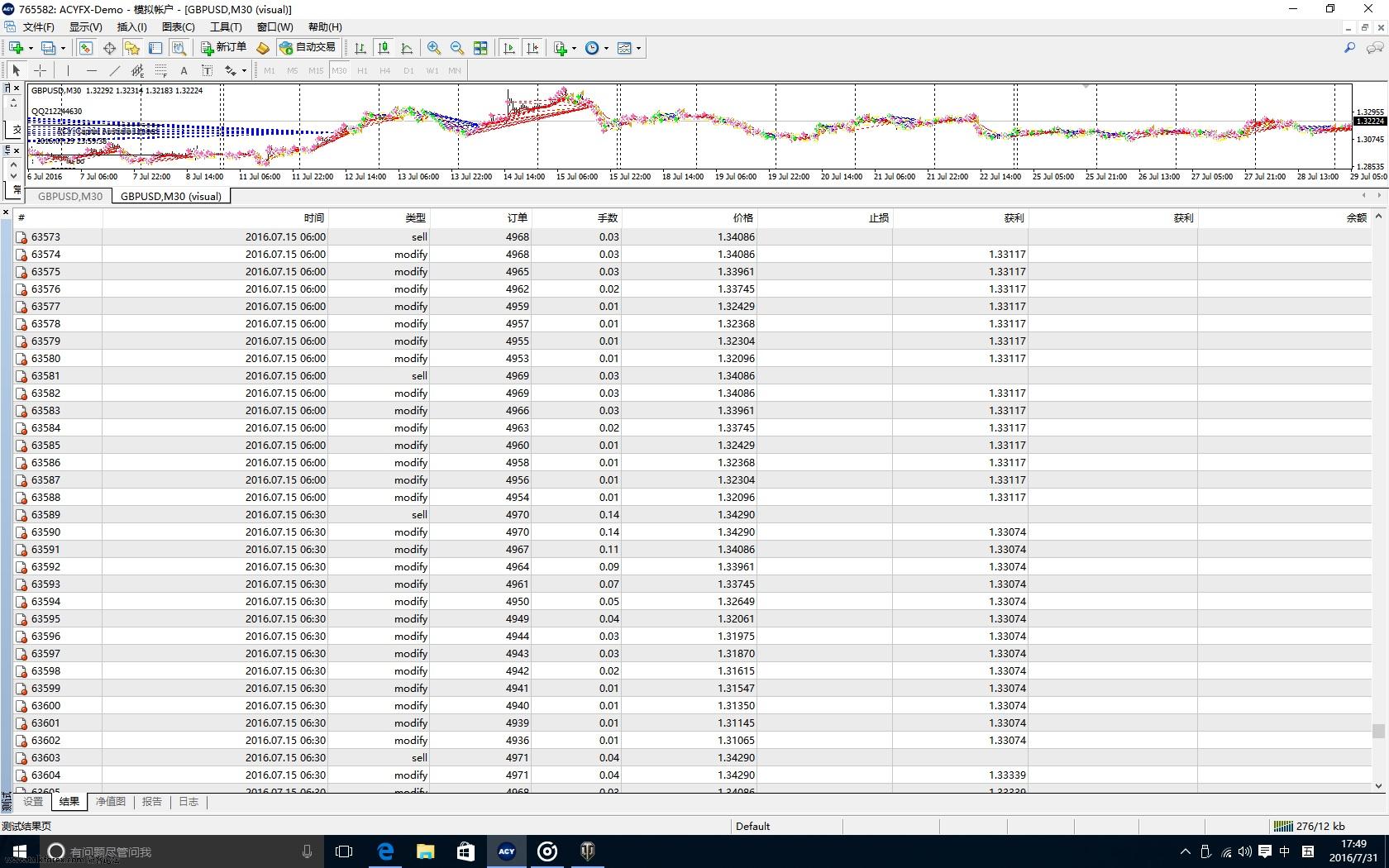This screenshot has width=1389, height=868.
Task: Select the text A tool
Action: tap(184, 70)
